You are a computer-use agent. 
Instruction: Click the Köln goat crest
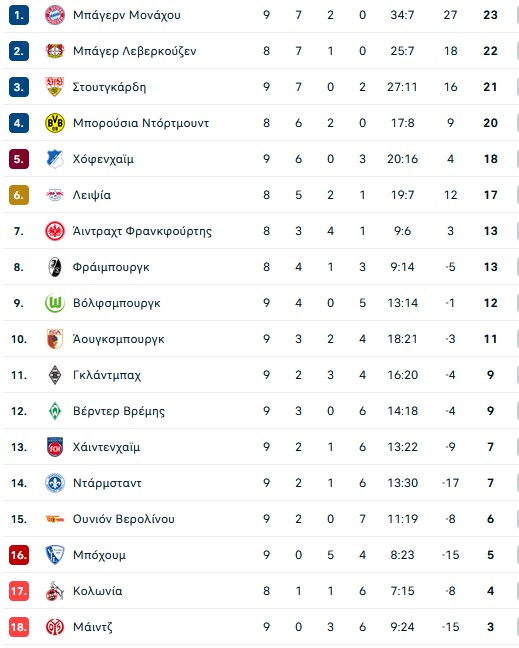coord(55,591)
